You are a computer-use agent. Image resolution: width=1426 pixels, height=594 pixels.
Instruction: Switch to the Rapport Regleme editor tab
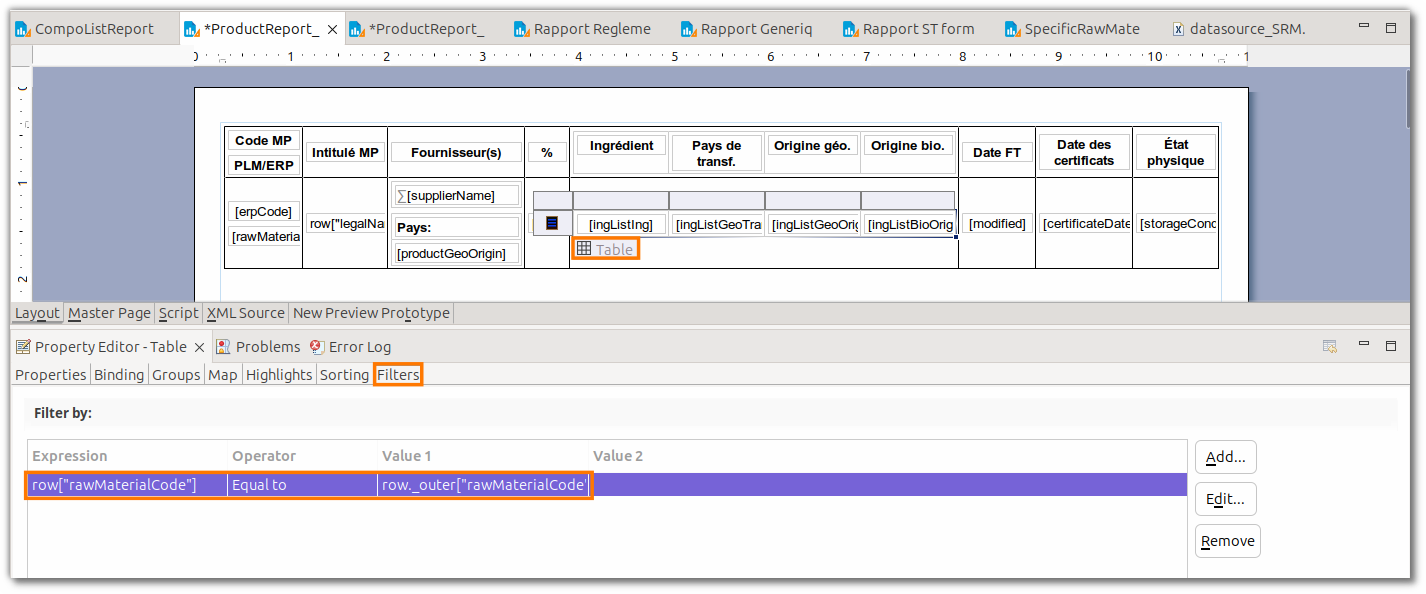[582, 29]
